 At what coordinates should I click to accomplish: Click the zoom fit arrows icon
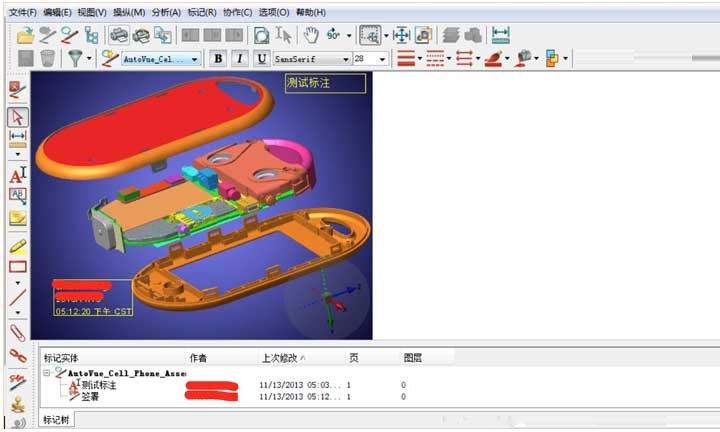coord(401,35)
